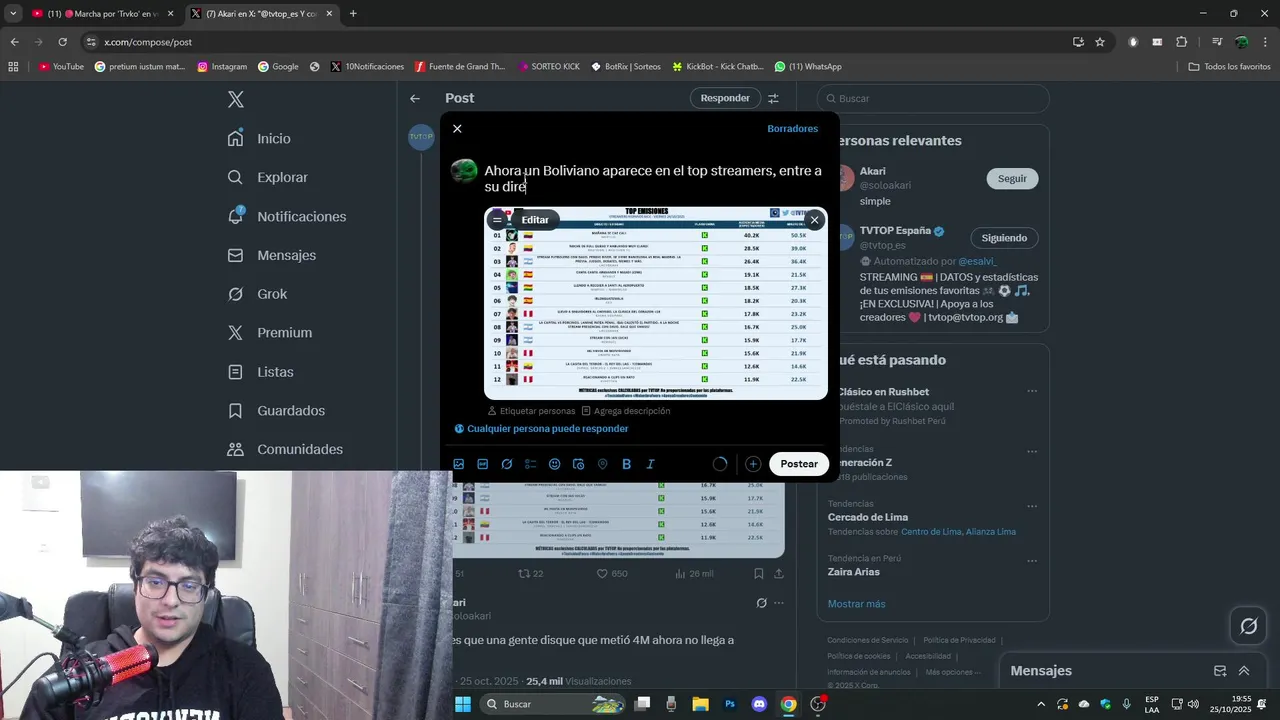Open Guardados in X sidebar
This screenshot has width=1280, height=720.
click(x=276, y=411)
